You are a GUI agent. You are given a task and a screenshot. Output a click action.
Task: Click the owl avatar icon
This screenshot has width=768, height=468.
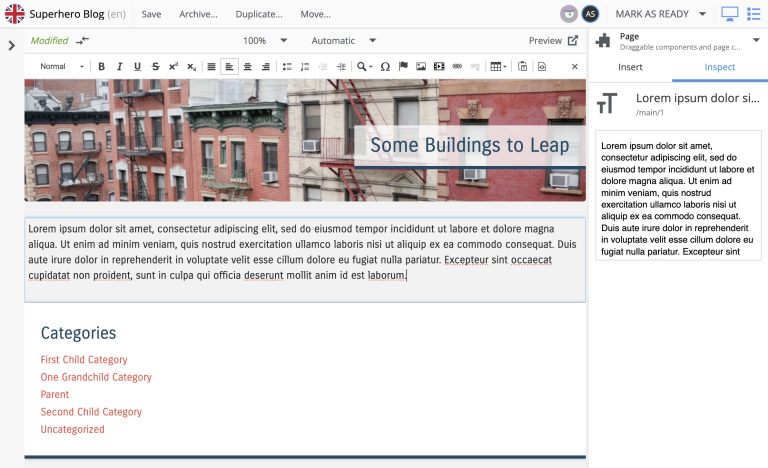click(x=569, y=14)
